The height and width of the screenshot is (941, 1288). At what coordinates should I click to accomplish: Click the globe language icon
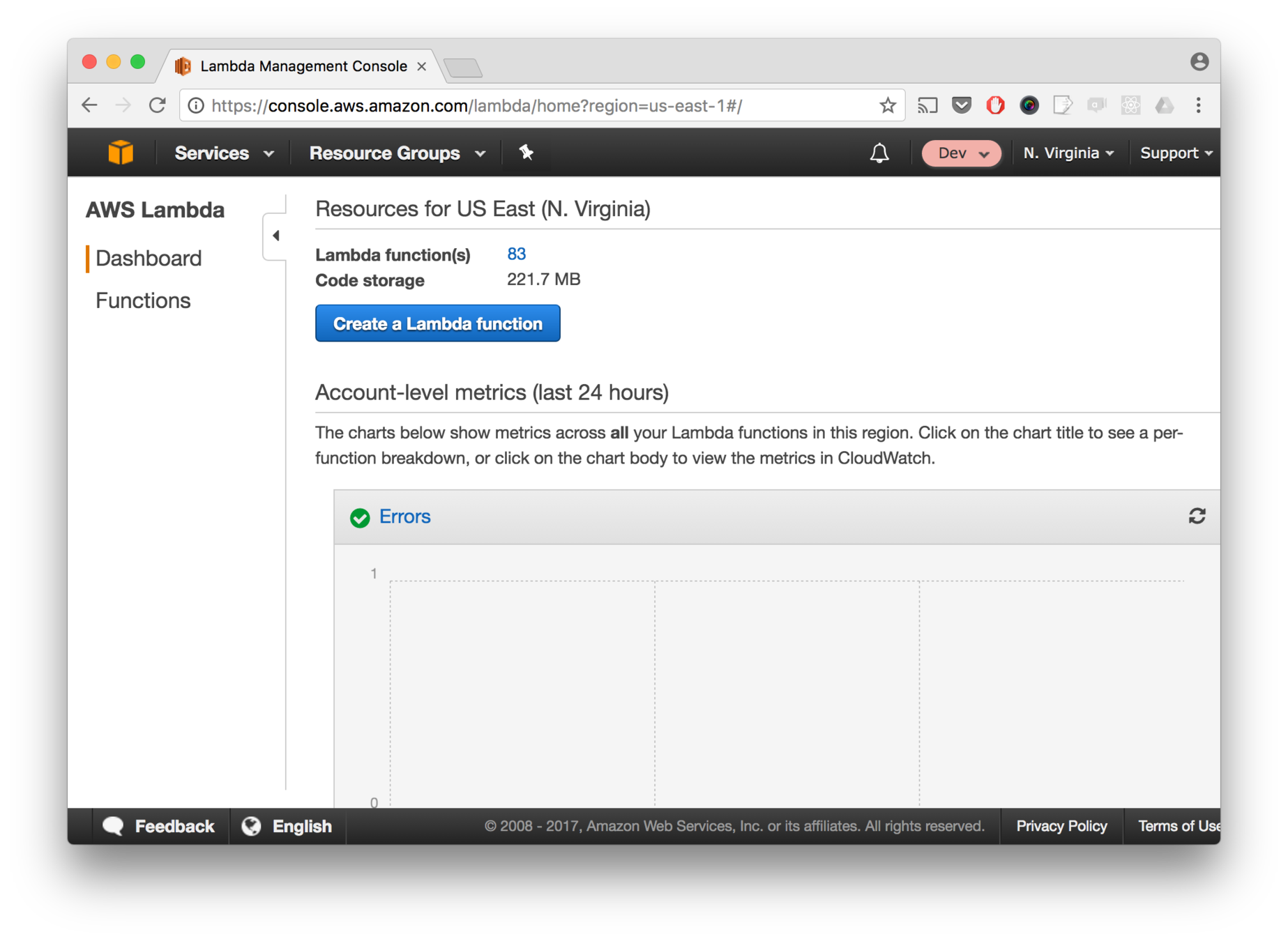pyautogui.click(x=251, y=826)
